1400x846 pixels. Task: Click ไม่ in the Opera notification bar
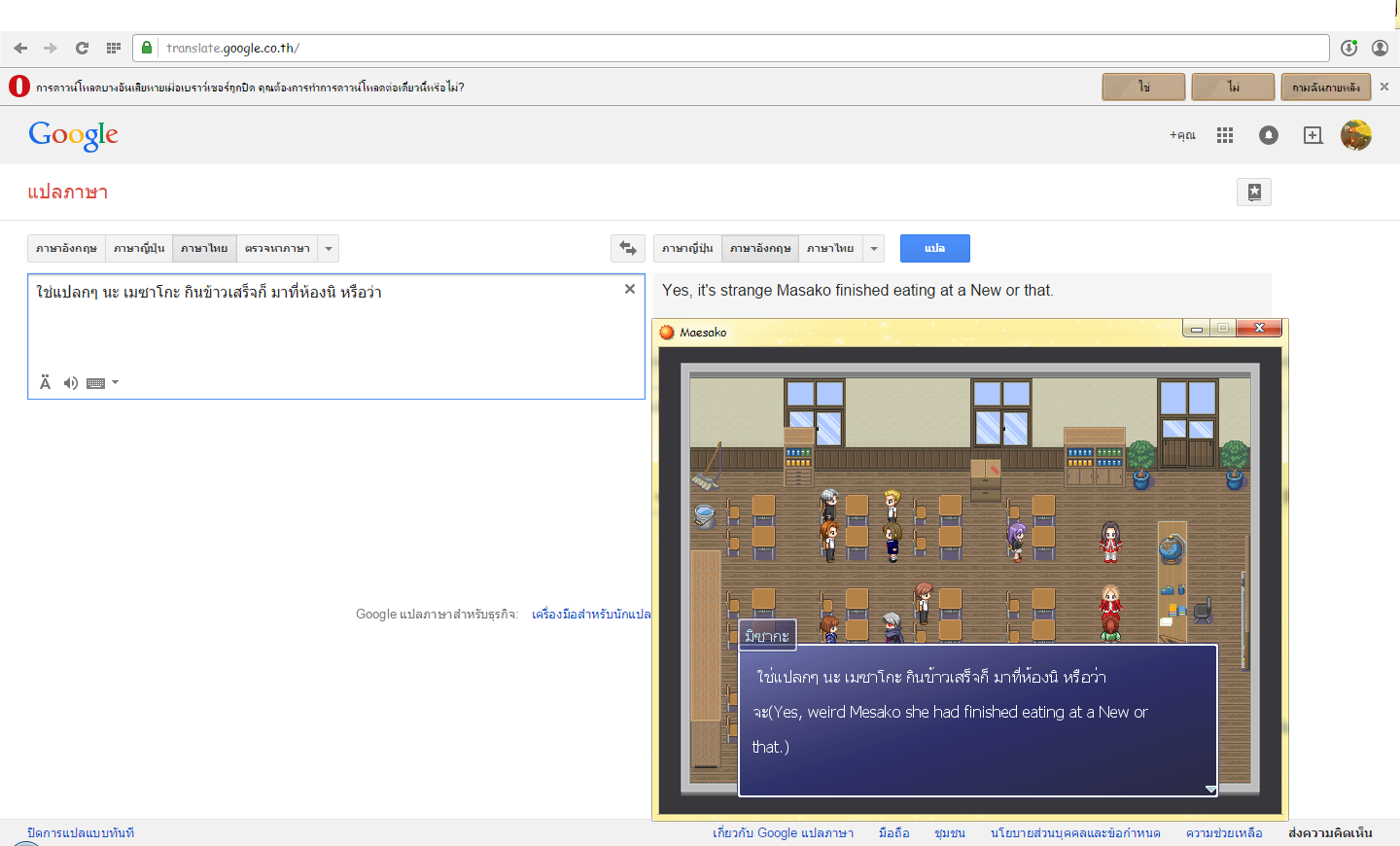pyautogui.click(x=1233, y=87)
